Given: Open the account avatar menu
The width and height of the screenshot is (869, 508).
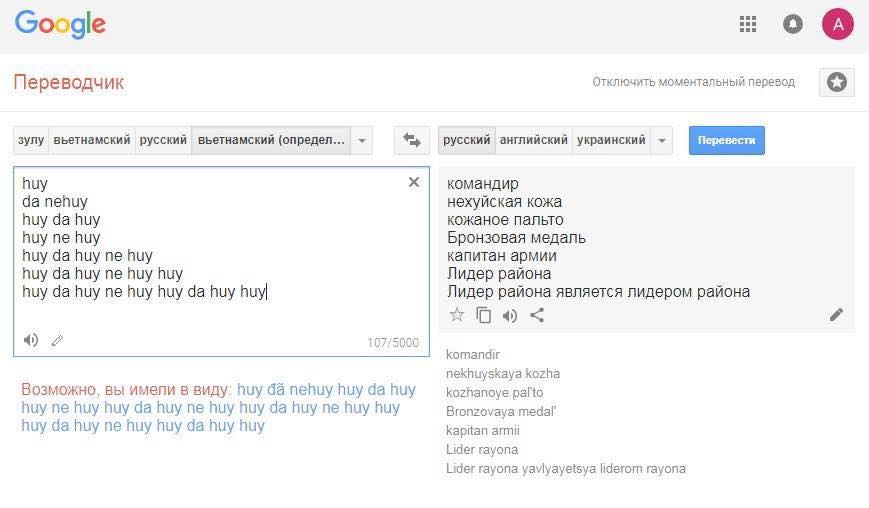Looking at the screenshot, I should [x=838, y=24].
